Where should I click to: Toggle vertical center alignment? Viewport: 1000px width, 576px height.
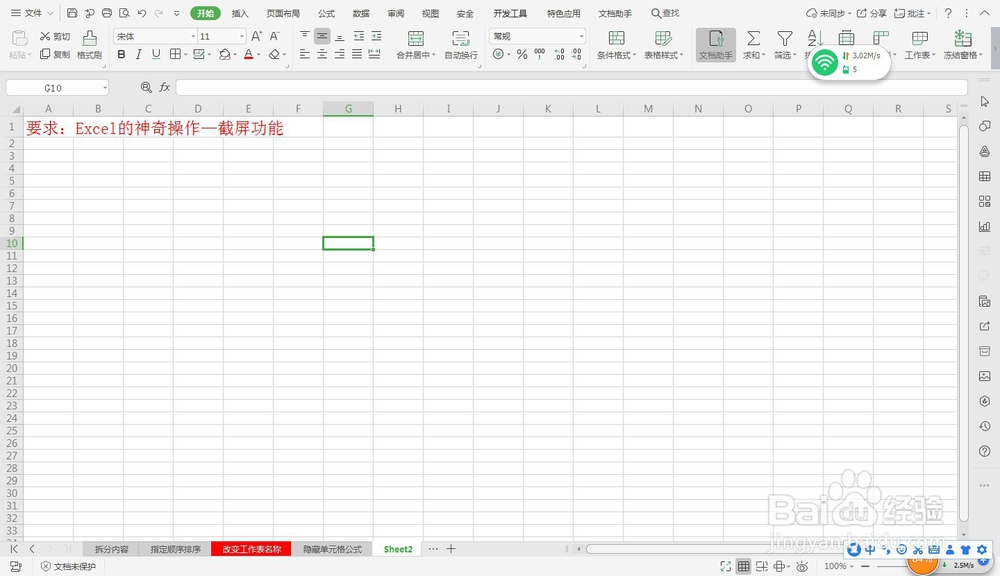pyautogui.click(x=322, y=36)
